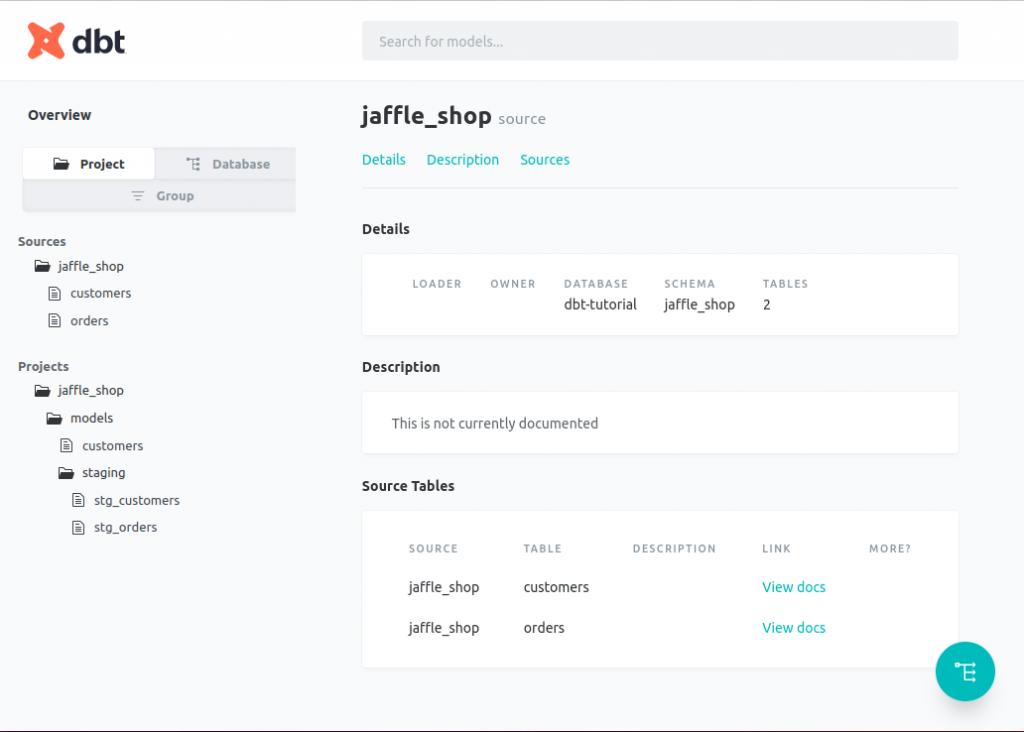1024x732 pixels.
Task: Click the tree icon on the Database tab
Action: tap(193, 164)
